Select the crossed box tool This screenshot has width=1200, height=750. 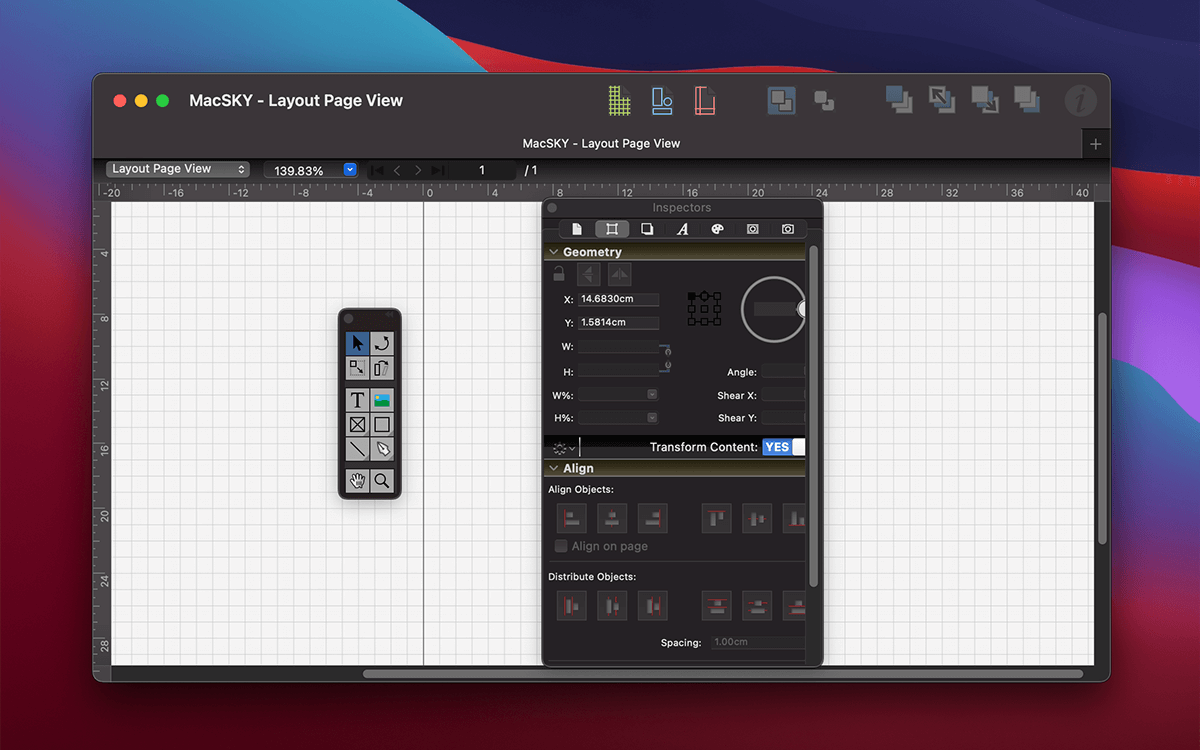point(358,424)
